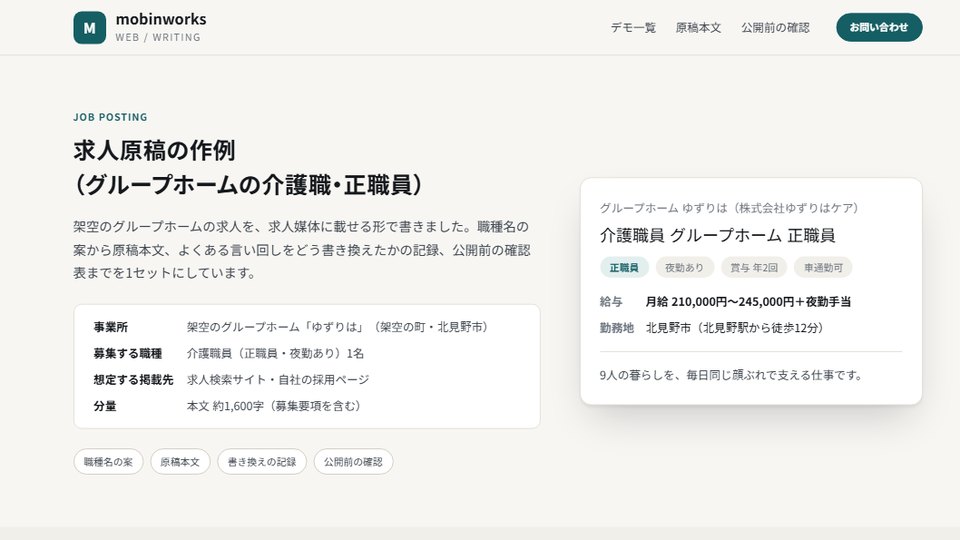This screenshot has height=540, width=960.
Task: Click the 分量 row label
Action: 105,406
